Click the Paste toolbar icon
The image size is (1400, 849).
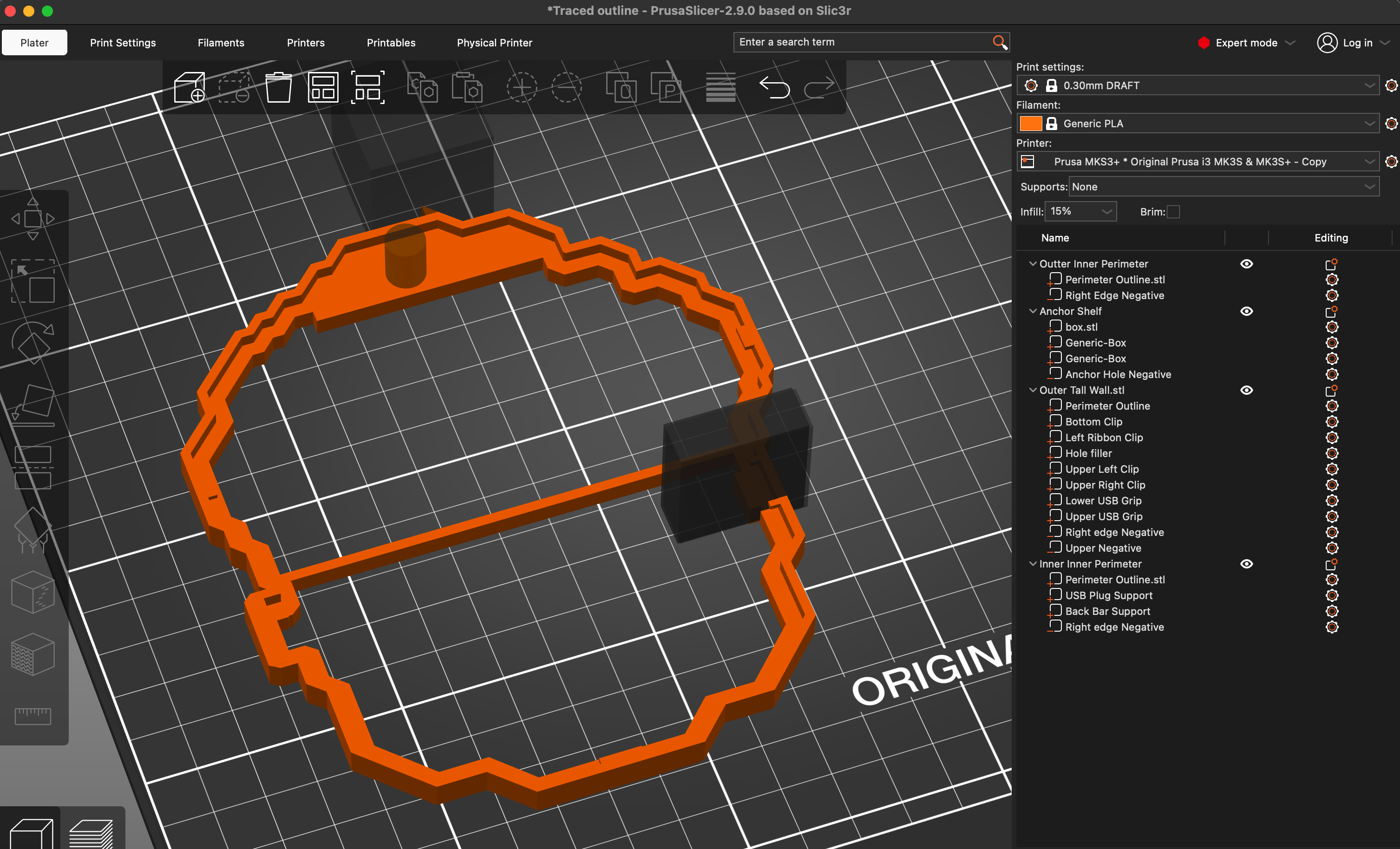(467, 87)
